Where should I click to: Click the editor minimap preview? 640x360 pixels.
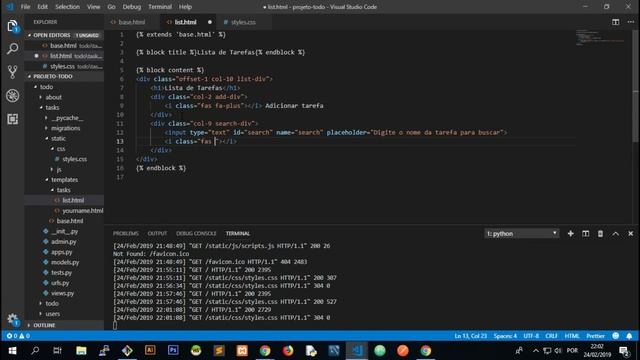[600, 38]
